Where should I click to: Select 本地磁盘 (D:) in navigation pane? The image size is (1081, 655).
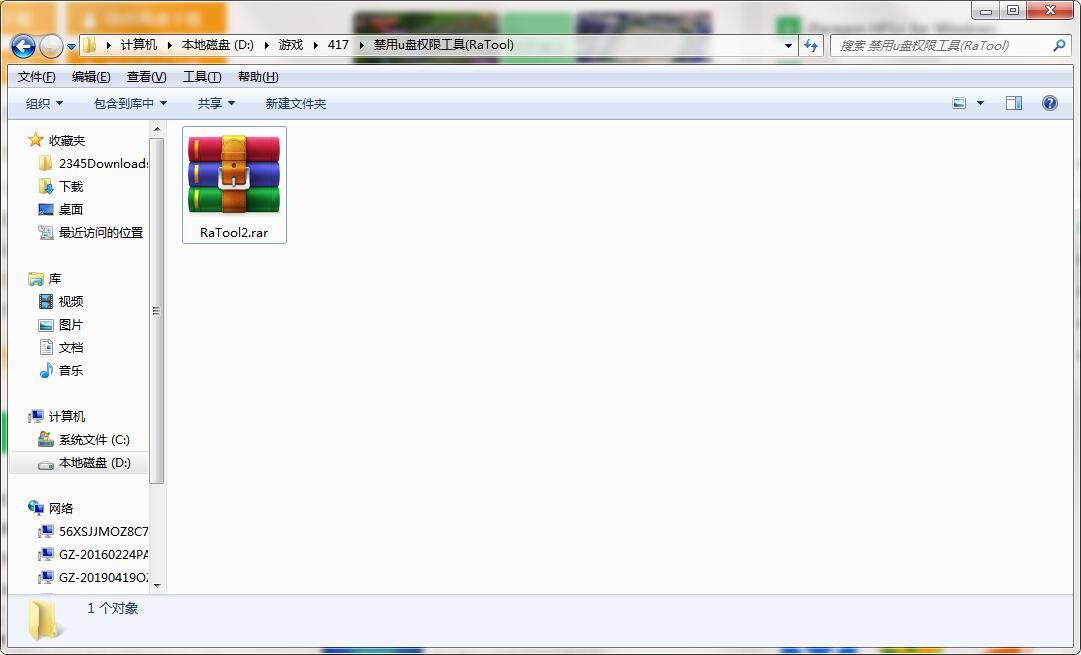tap(79, 463)
